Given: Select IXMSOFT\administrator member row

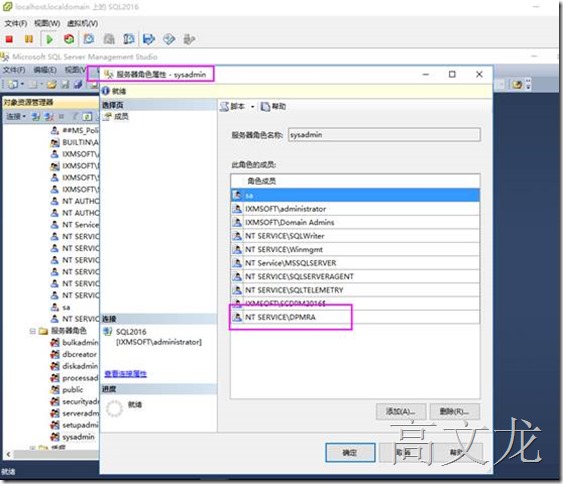Looking at the screenshot, I should click(x=355, y=209).
